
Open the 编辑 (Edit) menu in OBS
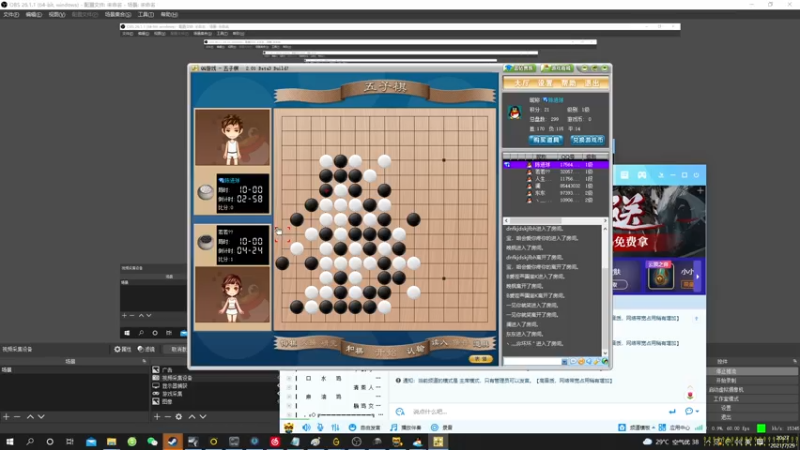coord(34,14)
